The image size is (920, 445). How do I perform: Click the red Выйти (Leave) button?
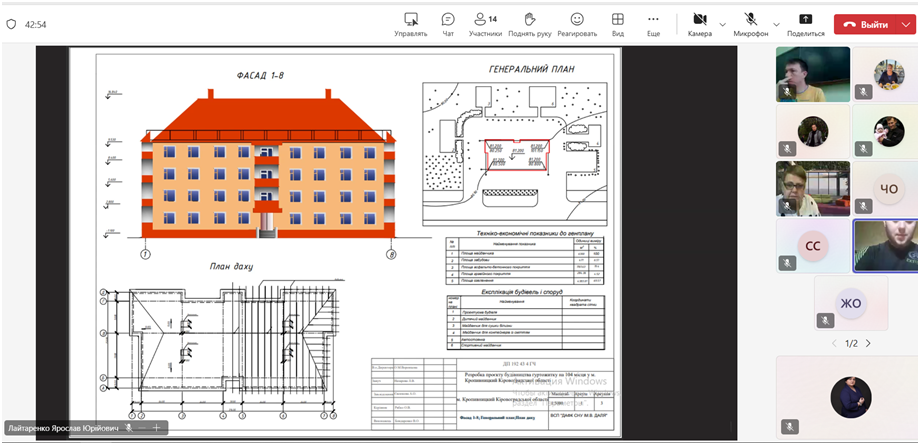click(x=865, y=24)
